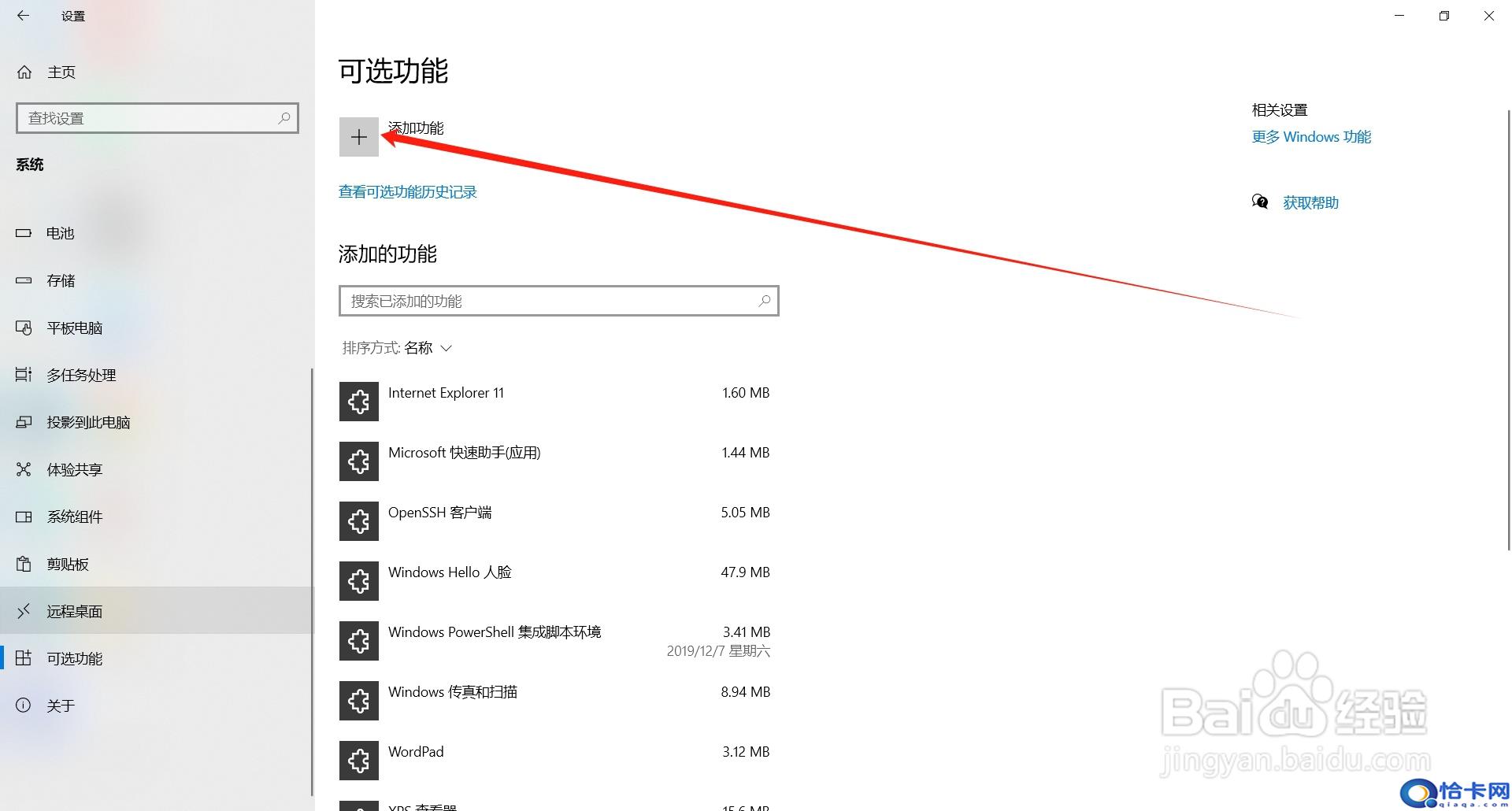The image size is (1512, 811).
Task: Click the sidebar vertical scrollbar
Action: point(312,583)
